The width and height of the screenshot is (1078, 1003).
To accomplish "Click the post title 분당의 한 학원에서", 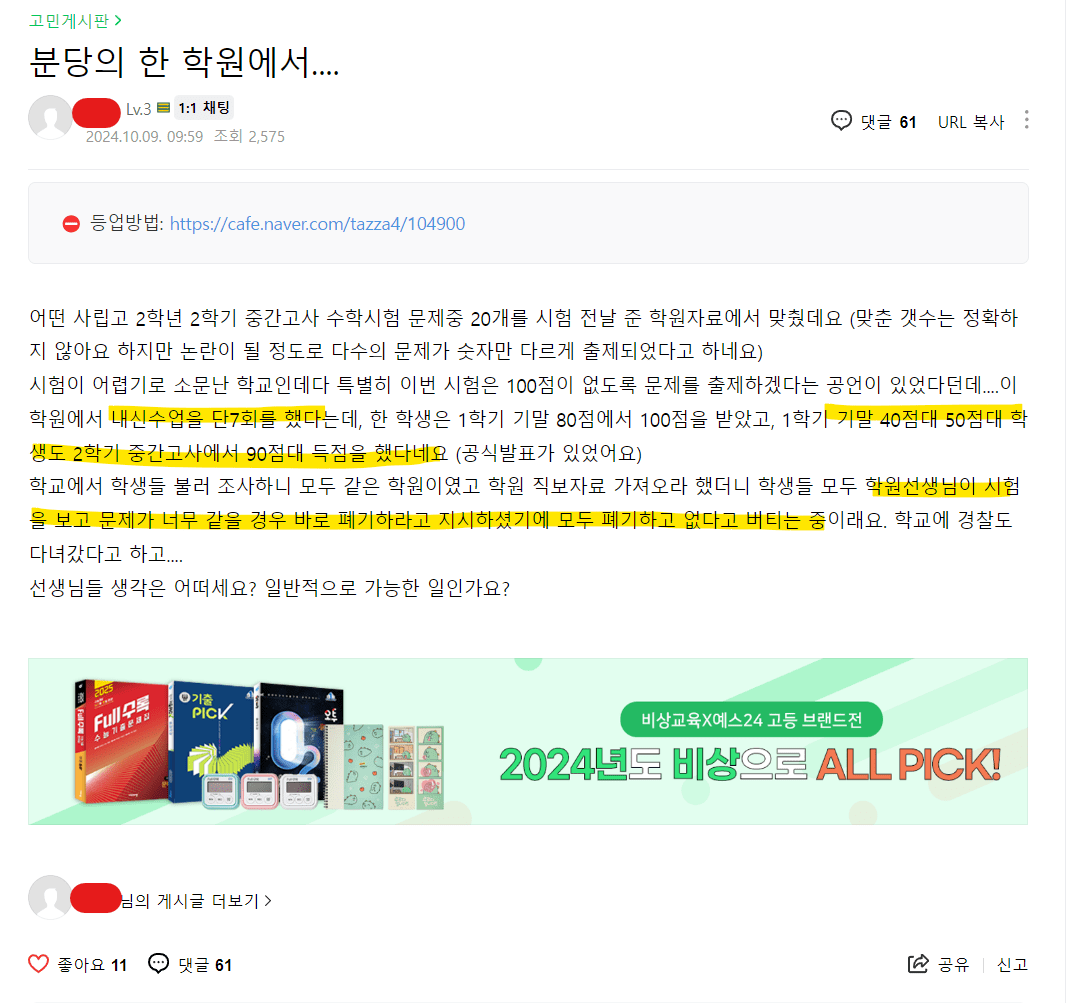I will (x=184, y=62).
